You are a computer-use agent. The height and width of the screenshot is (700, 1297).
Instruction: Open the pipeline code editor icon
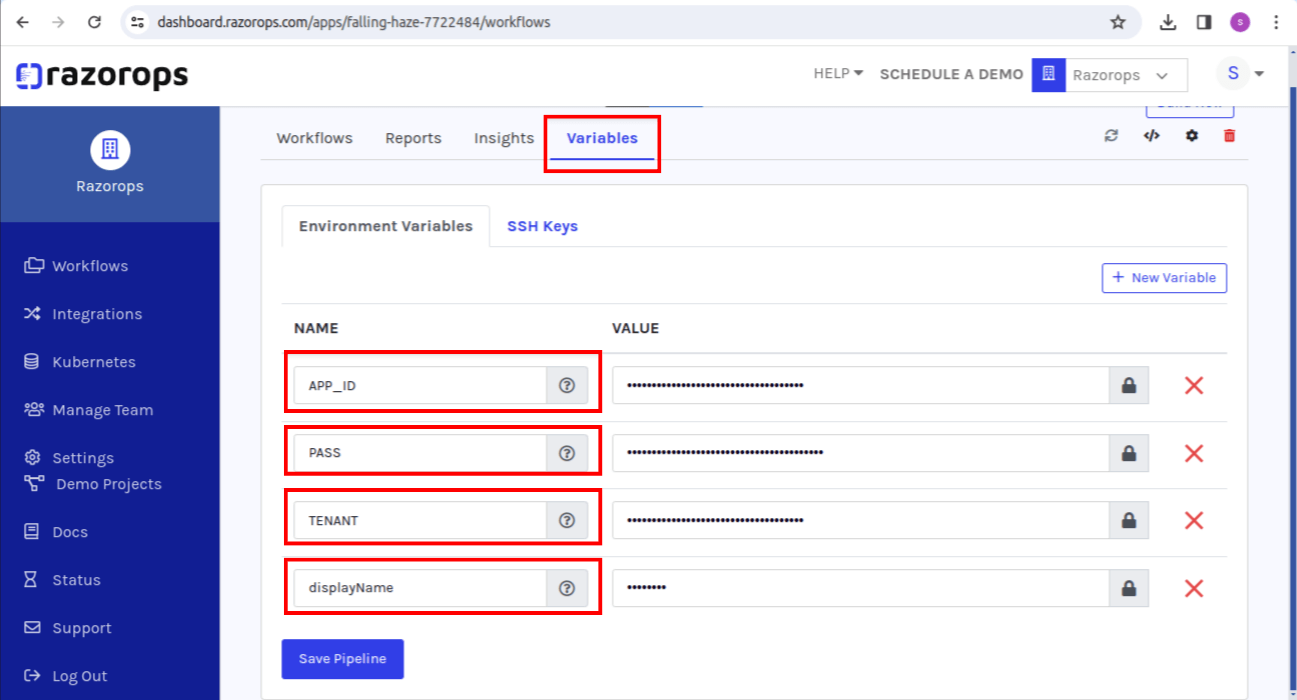tap(1151, 136)
